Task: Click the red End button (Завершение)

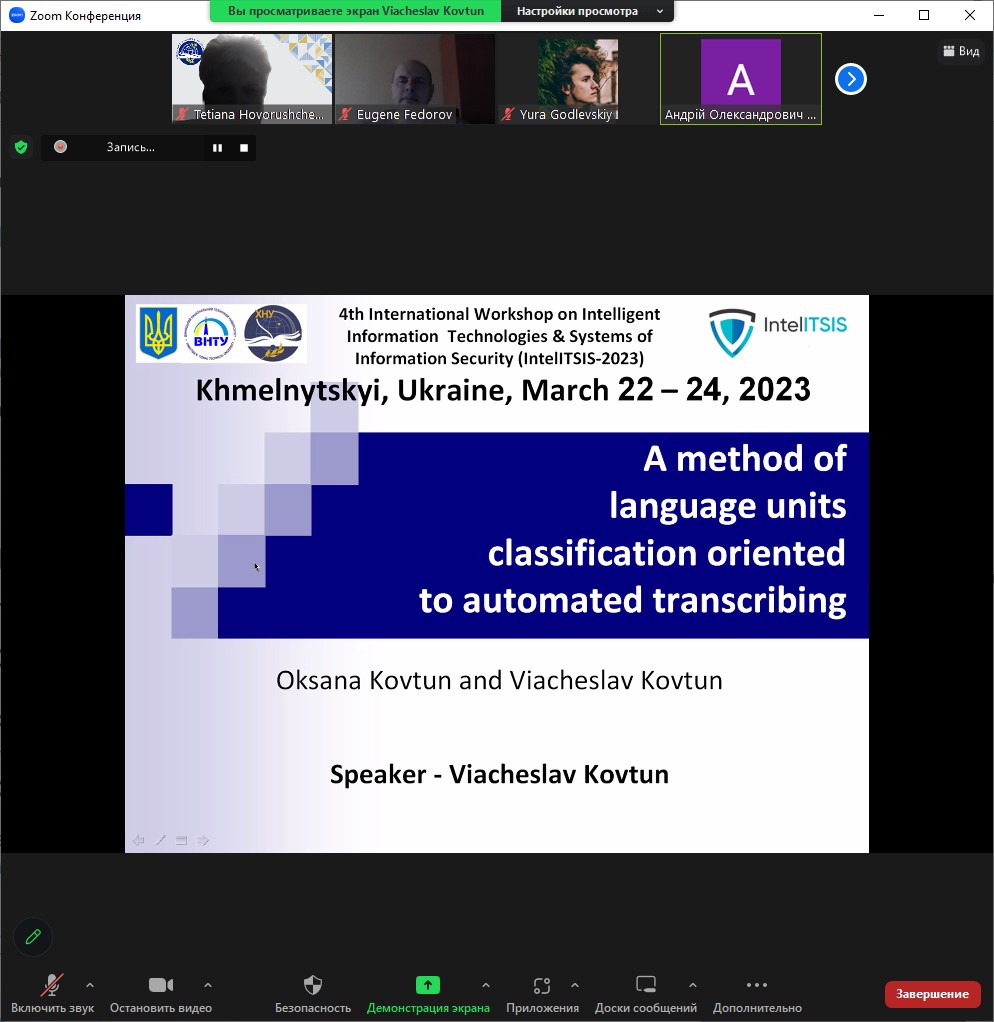Action: (x=932, y=993)
